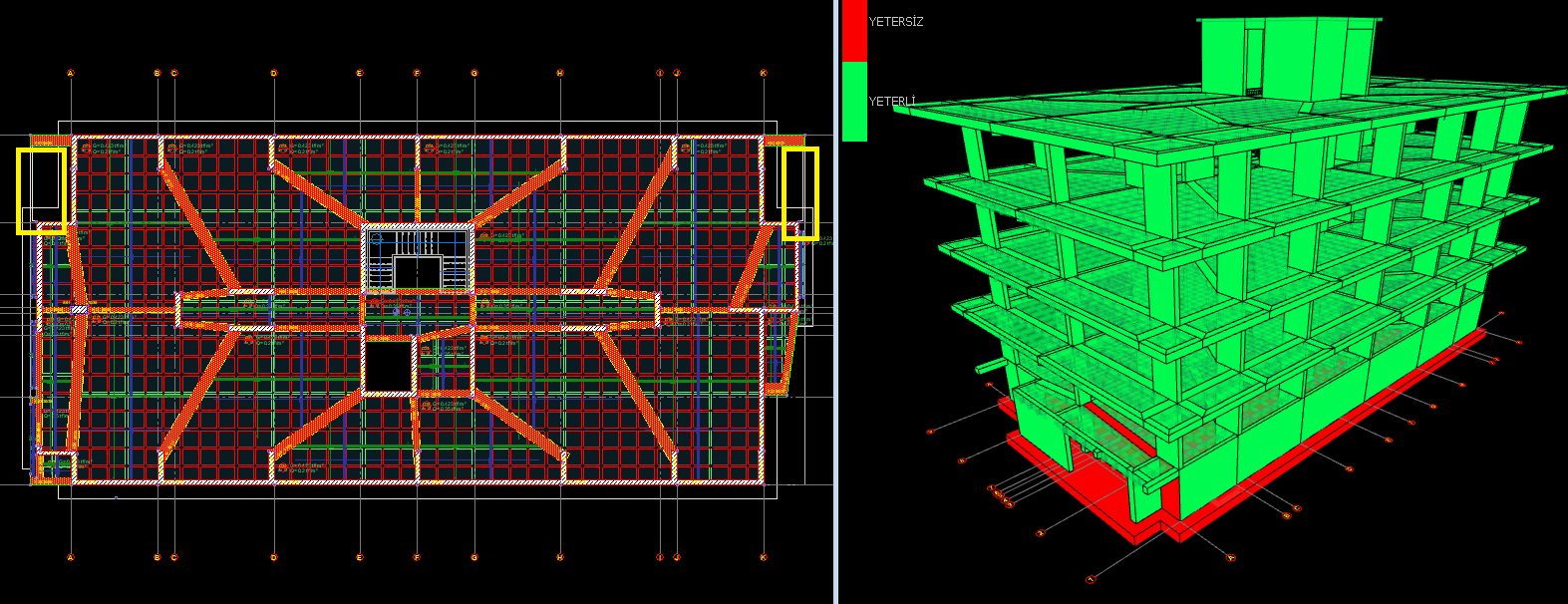Click the green YETERLİ legend swatch
Viewport: 1568px width, 604px height.
(854, 101)
